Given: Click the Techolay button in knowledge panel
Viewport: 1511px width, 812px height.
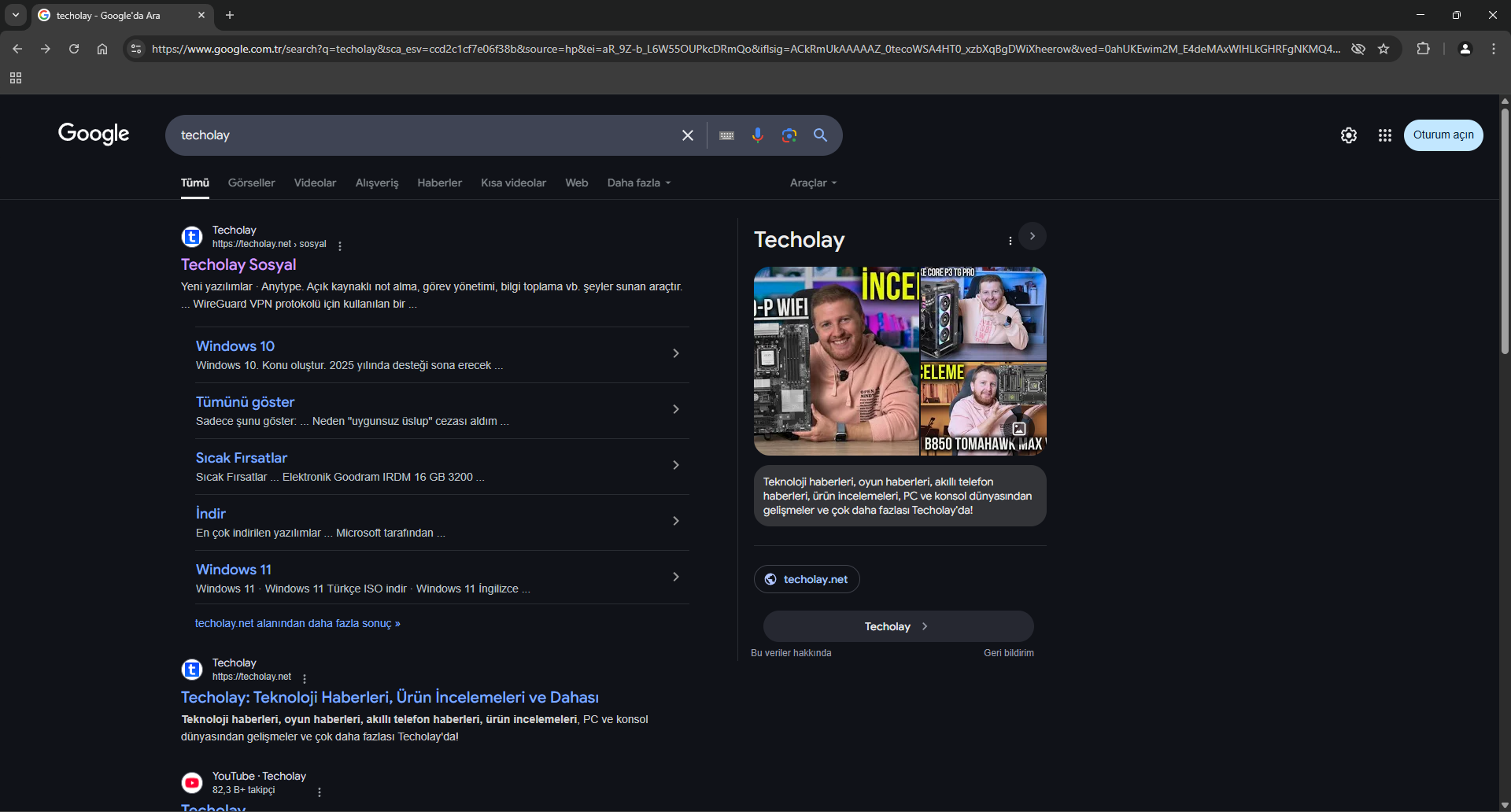Looking at the screenshot, I should coord(899,626).
